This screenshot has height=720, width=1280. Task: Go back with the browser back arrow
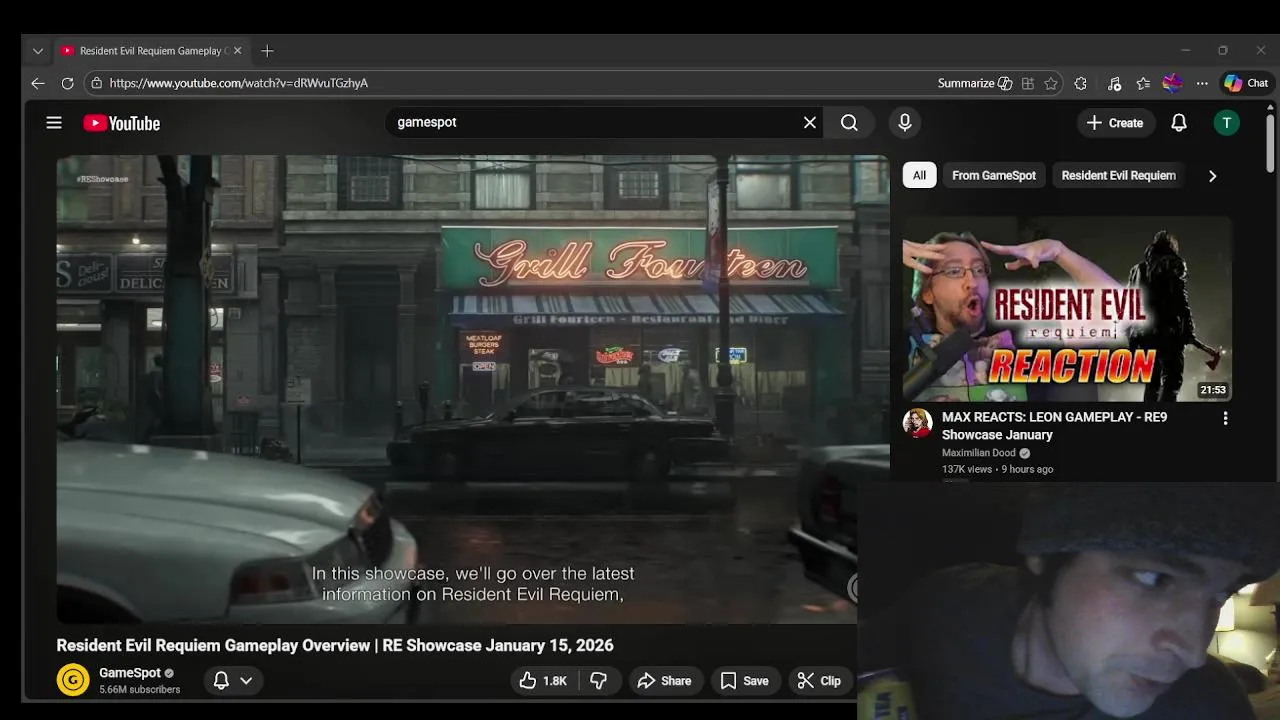38,83
